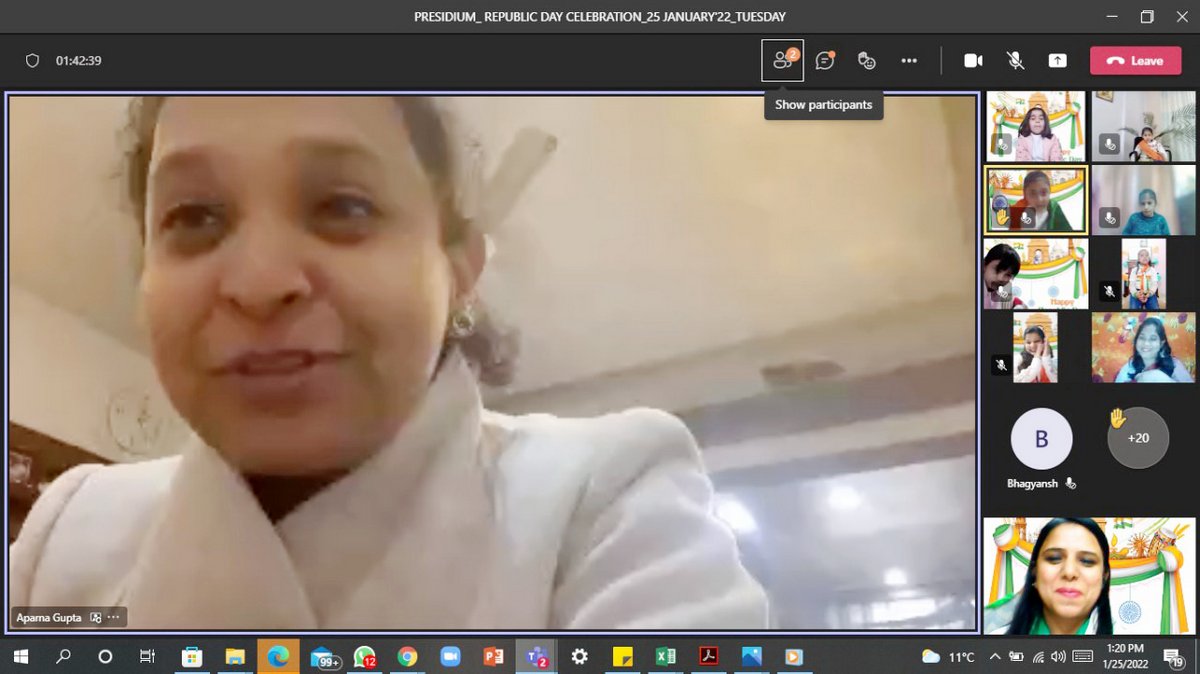Open the Windows Start menu
Viewport: 1200px width, 674px height.
point(20,657)
